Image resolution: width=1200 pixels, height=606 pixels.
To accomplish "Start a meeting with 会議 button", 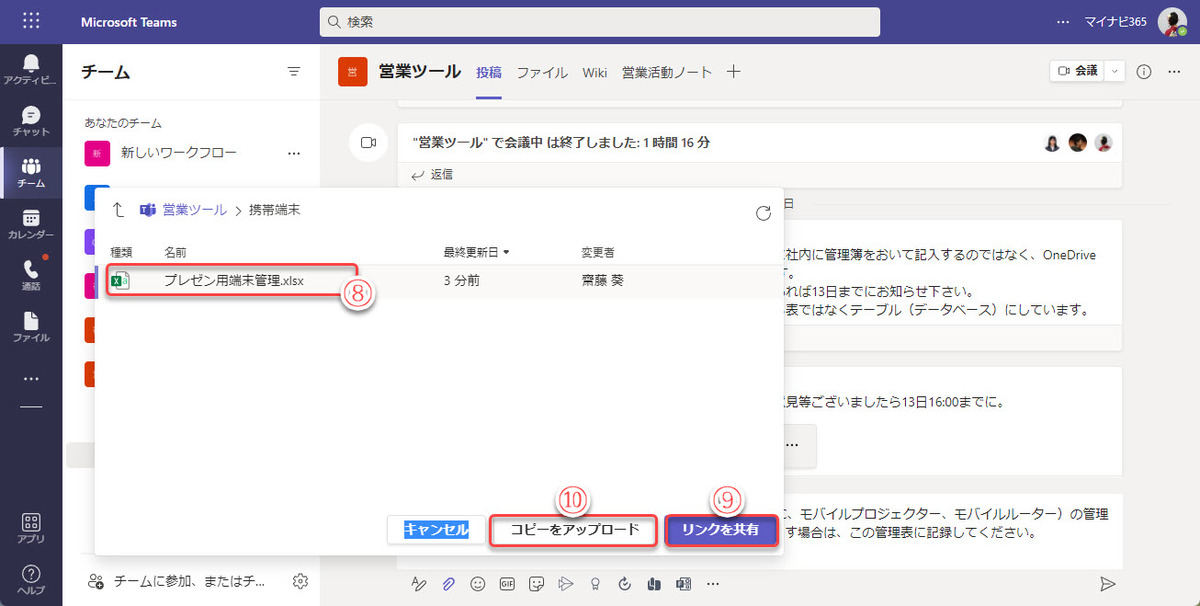I will click(1078, 71).
